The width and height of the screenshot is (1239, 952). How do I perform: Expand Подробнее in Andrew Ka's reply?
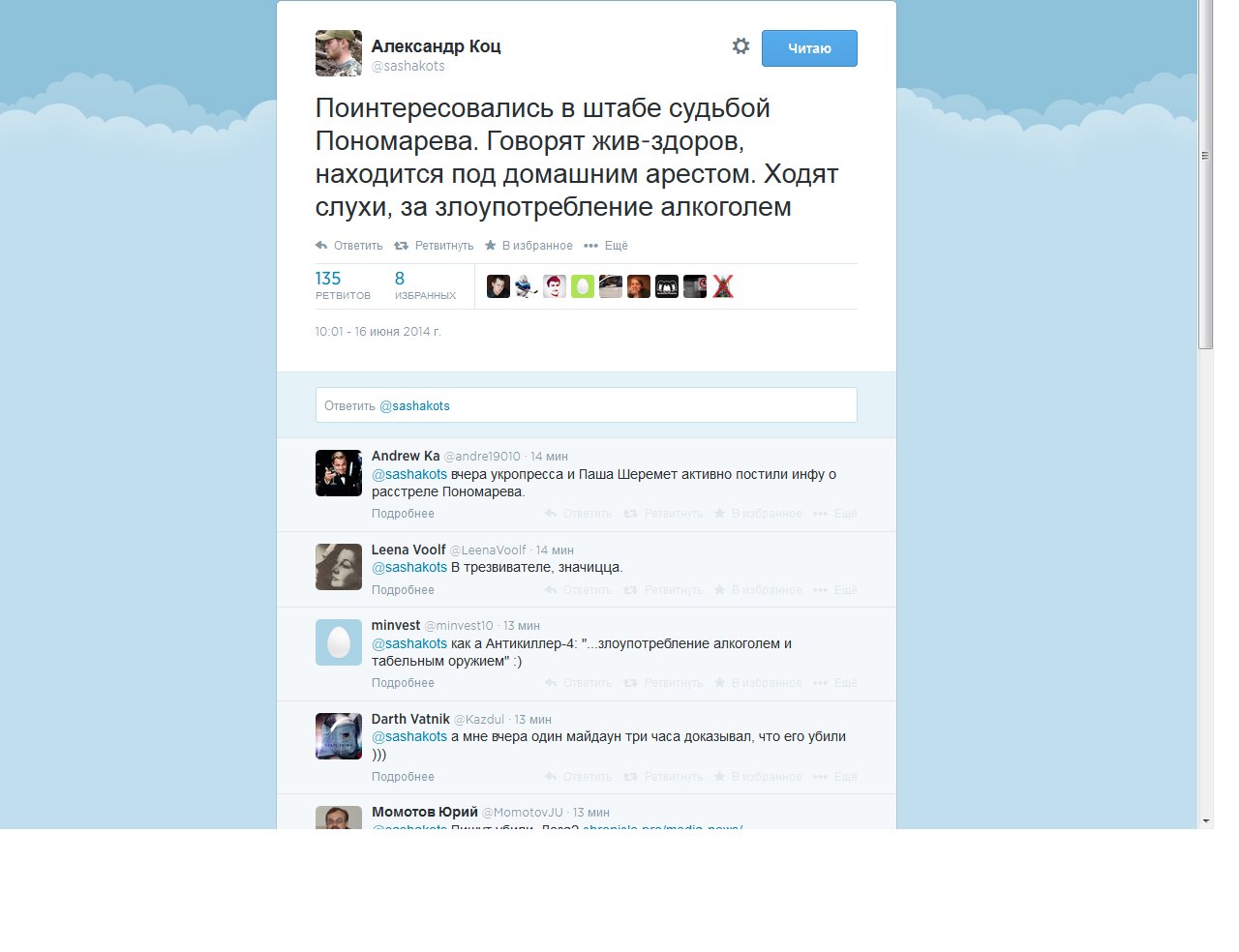tap(403, 514)
